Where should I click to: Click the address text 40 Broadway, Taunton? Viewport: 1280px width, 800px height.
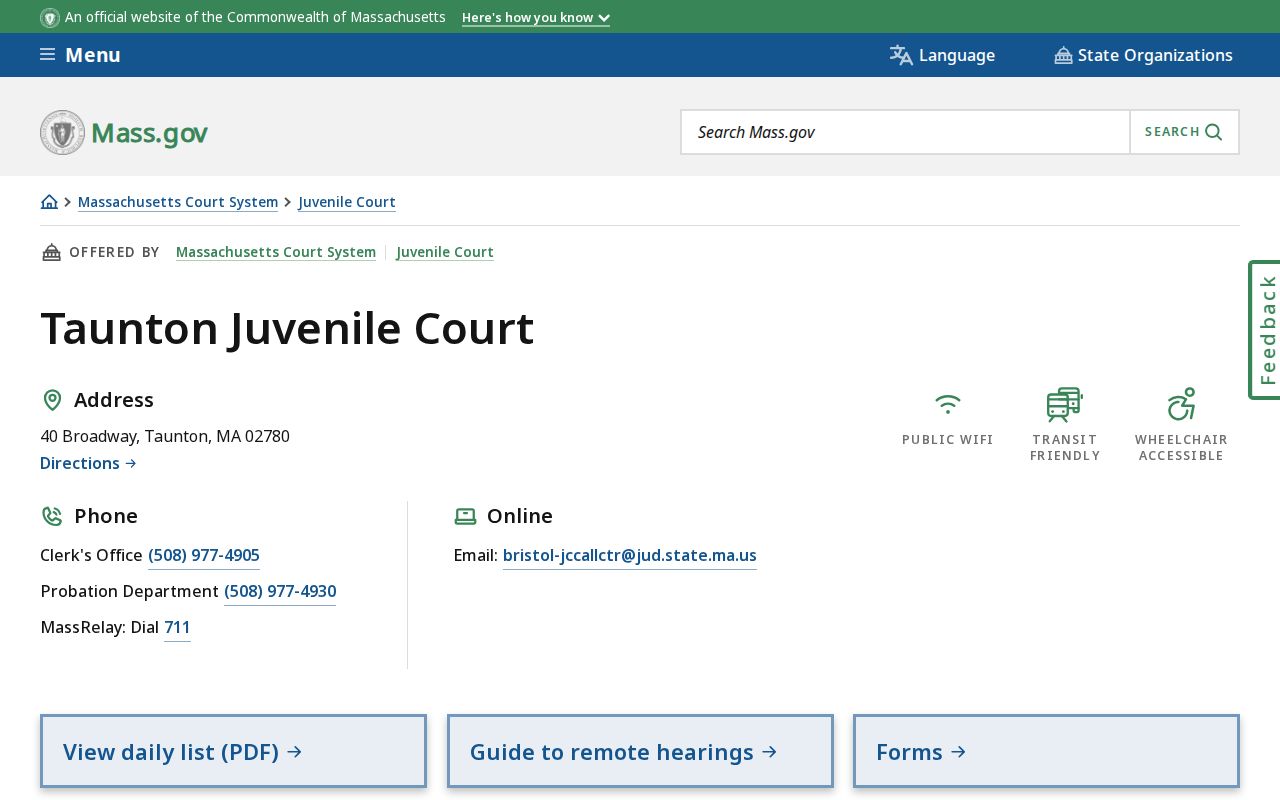[165, 436]
